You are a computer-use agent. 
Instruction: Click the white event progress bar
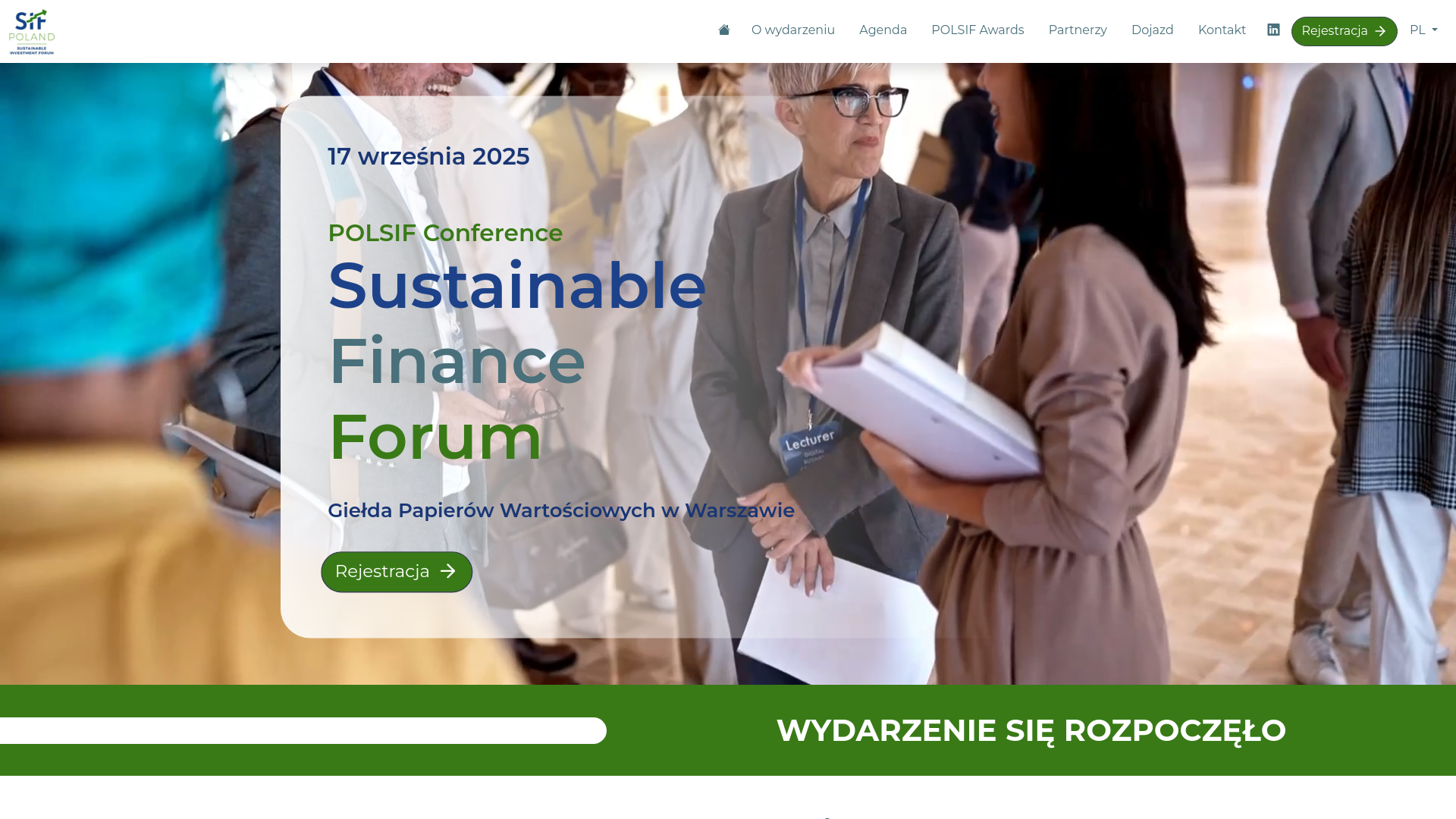(x=303, y=730)
